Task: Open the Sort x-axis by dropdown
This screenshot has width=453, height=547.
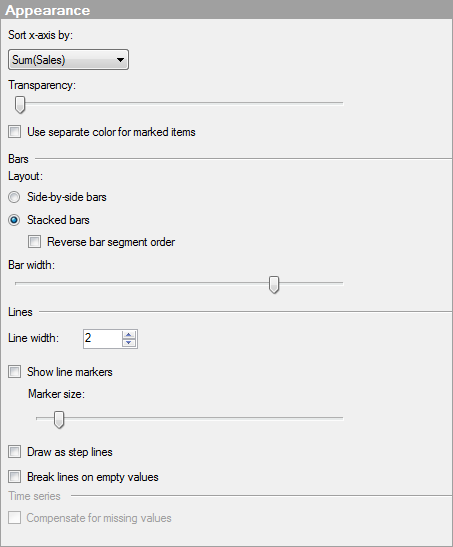Action: tap(68, 60)
